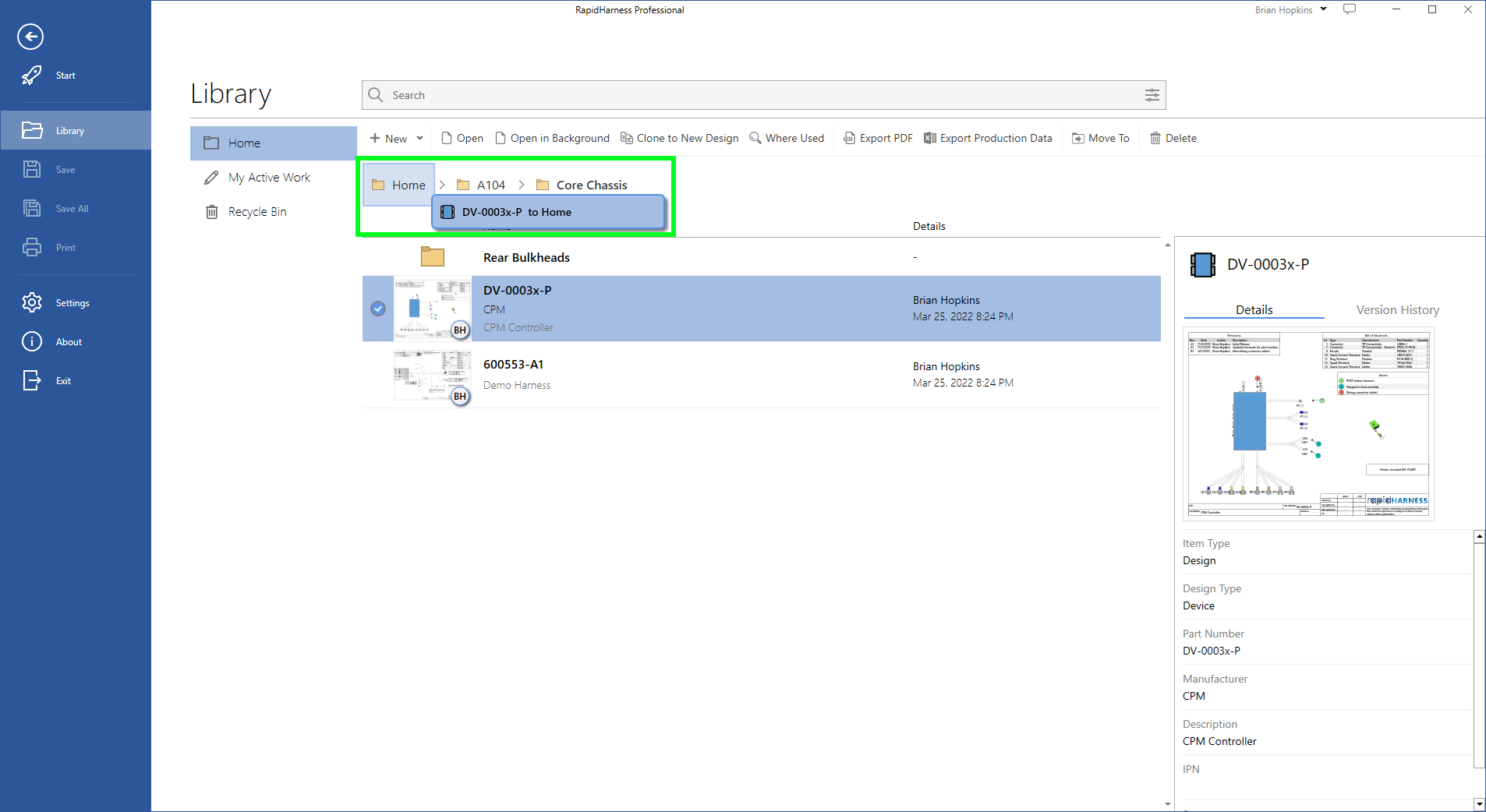The width and height of the screenshot is (1486, 812).
Task: Click the Details column header
Action: [929, 226]
